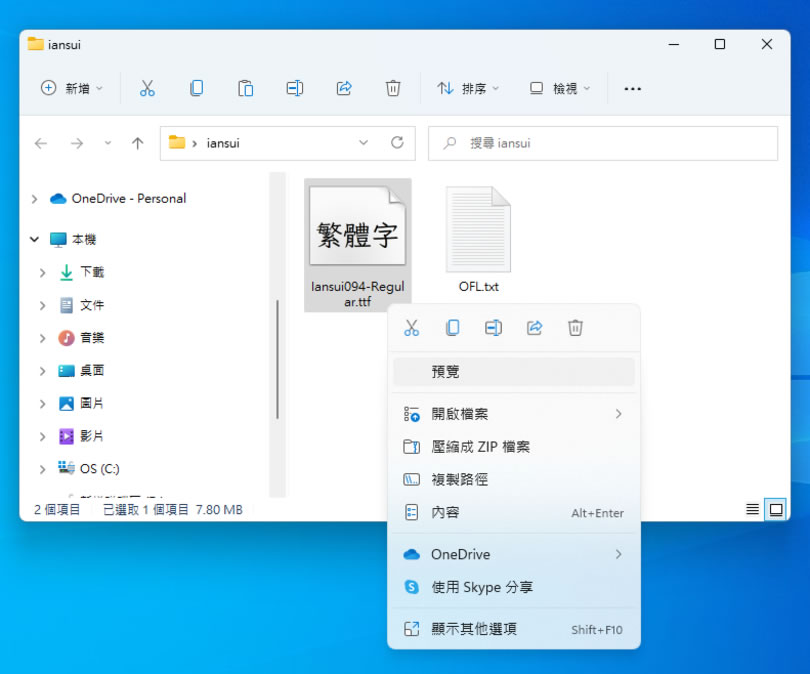Click the Share icon in the top toolbar
Screen dimensions: 810x674
click(x=344, y=88)
